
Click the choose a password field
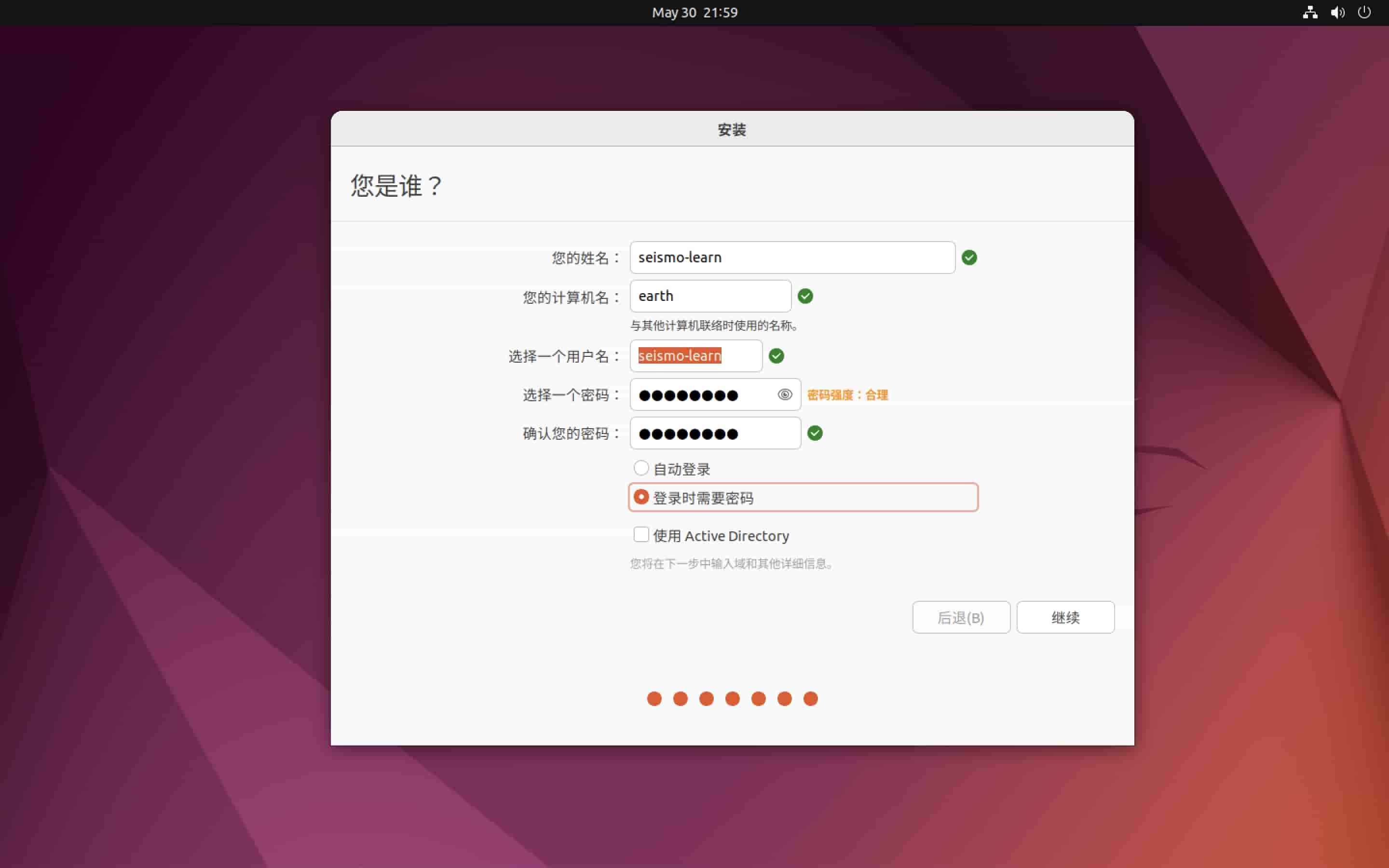703,394
